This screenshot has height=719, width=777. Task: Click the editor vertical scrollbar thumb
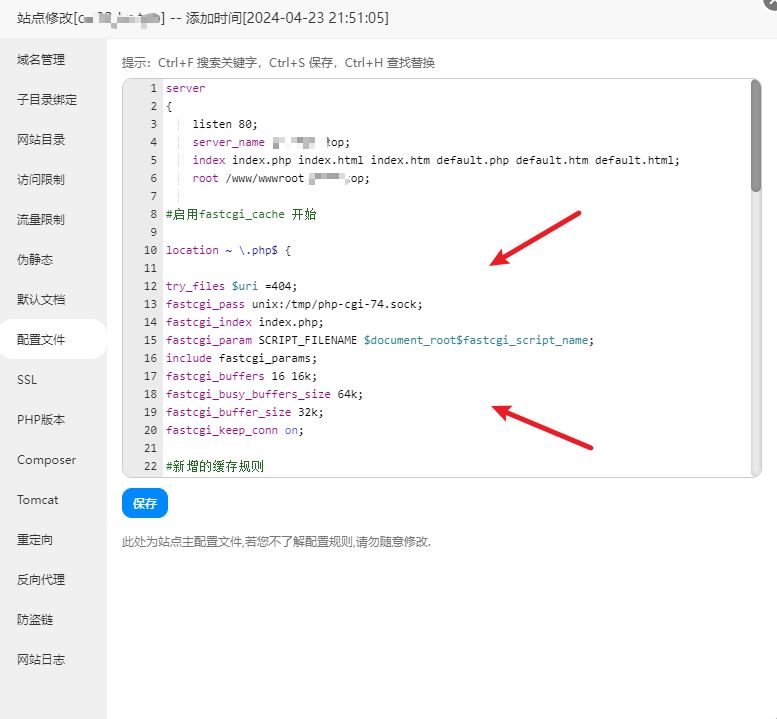pos(756,136)
